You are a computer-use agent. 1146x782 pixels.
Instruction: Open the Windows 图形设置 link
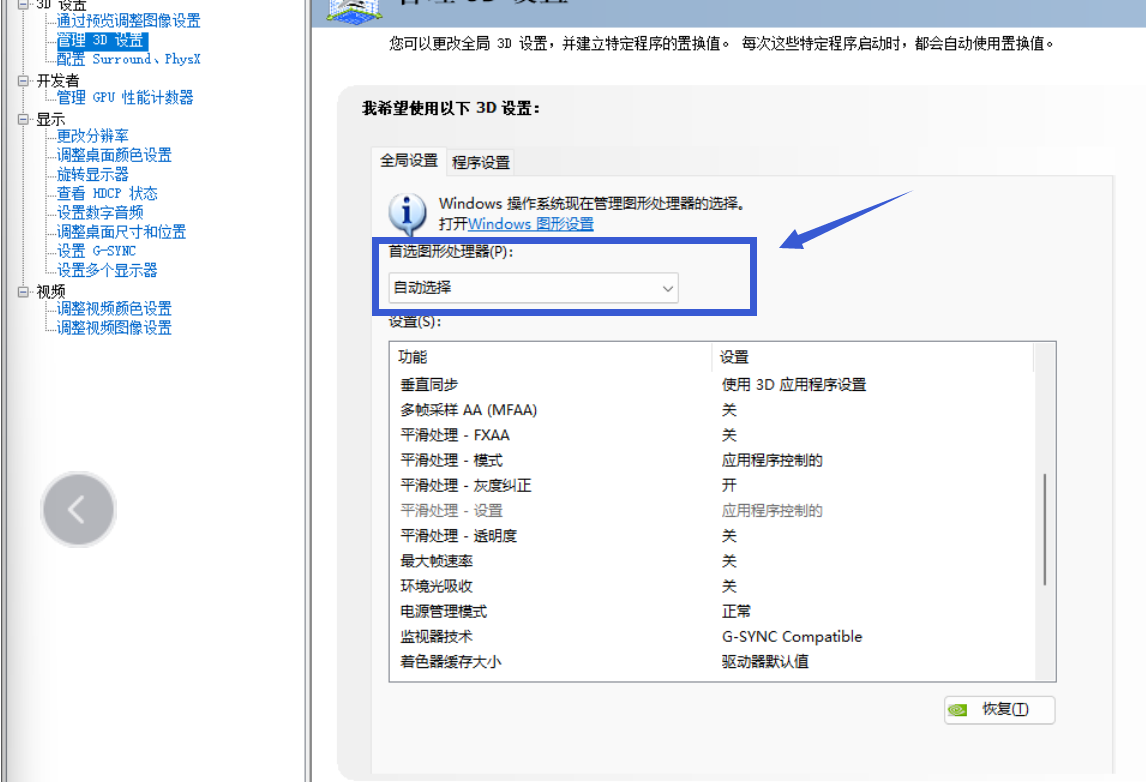pyautogui.click(x=531, y=224)
